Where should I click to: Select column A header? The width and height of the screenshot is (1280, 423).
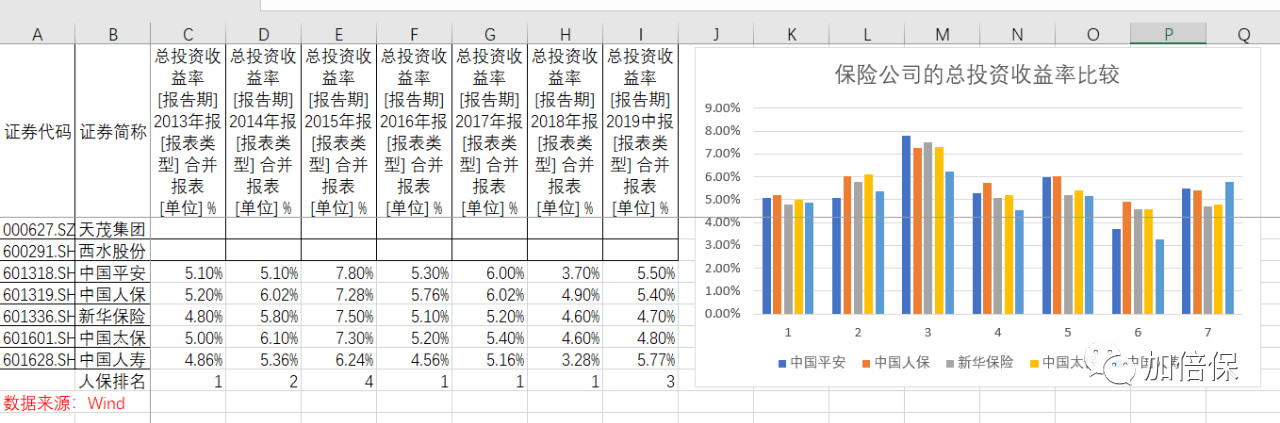38,34
